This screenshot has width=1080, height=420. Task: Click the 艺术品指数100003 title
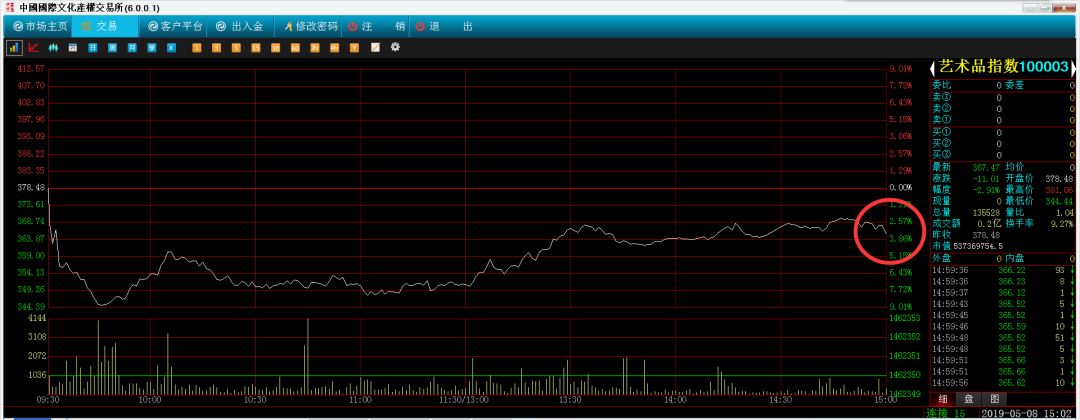(x=1003, y=67)
